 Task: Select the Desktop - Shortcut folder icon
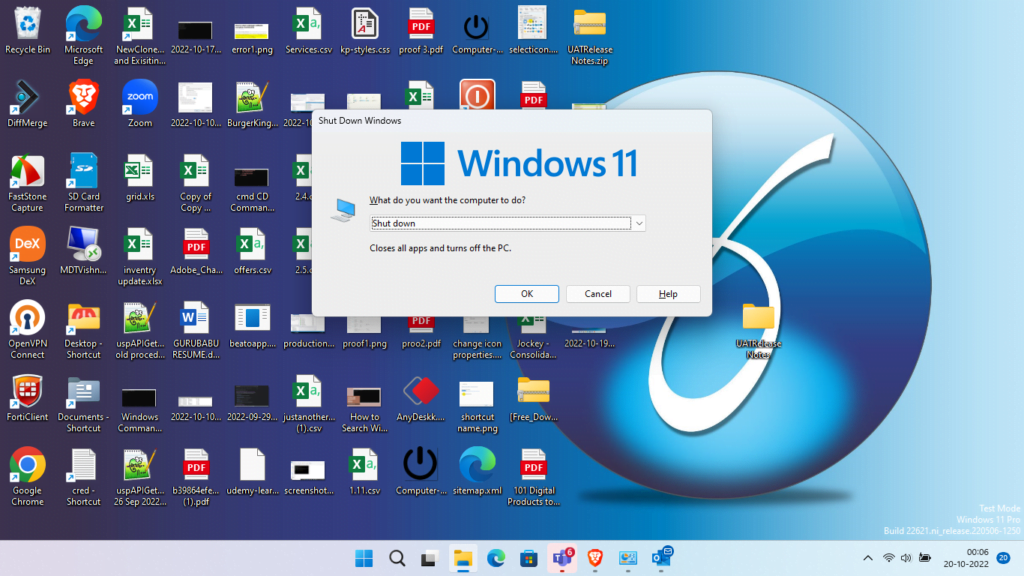click(x=84, y=330)
